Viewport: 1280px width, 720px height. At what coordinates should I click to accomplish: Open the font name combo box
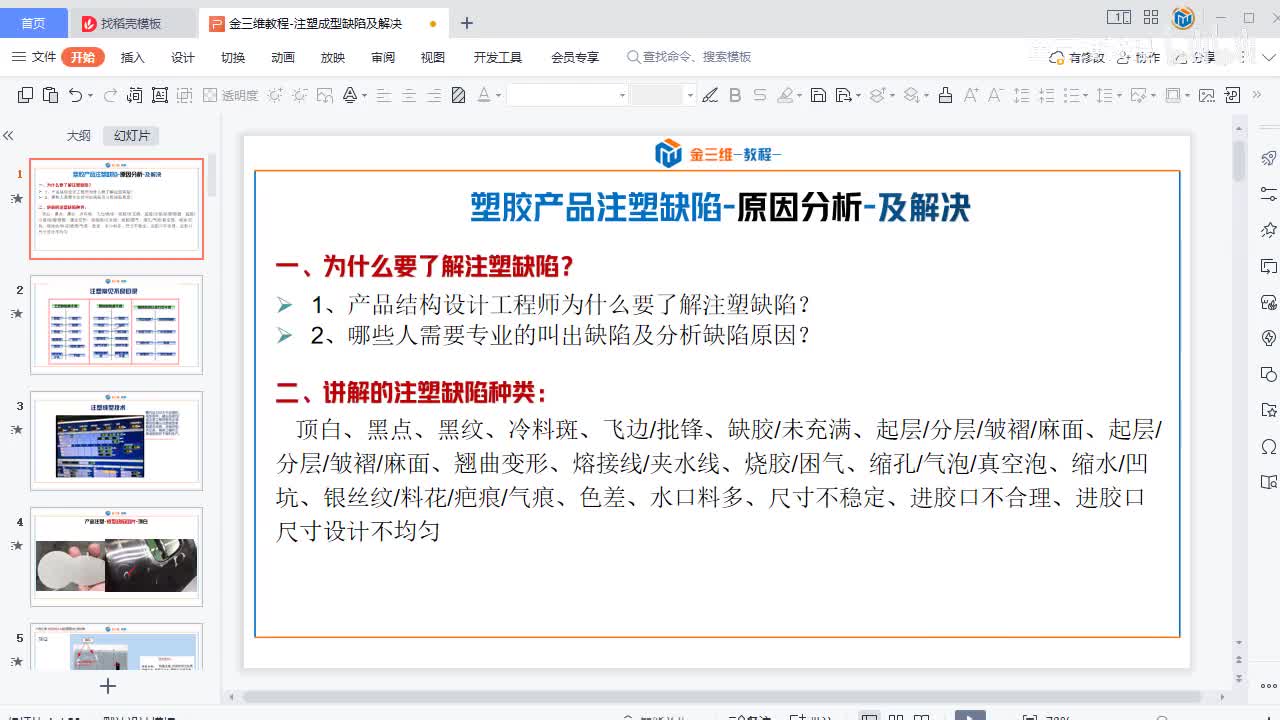tap(567, 95)
